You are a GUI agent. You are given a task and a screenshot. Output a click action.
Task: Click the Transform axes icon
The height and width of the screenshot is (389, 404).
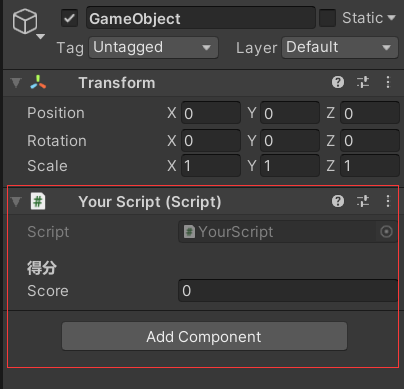[38, 82]
